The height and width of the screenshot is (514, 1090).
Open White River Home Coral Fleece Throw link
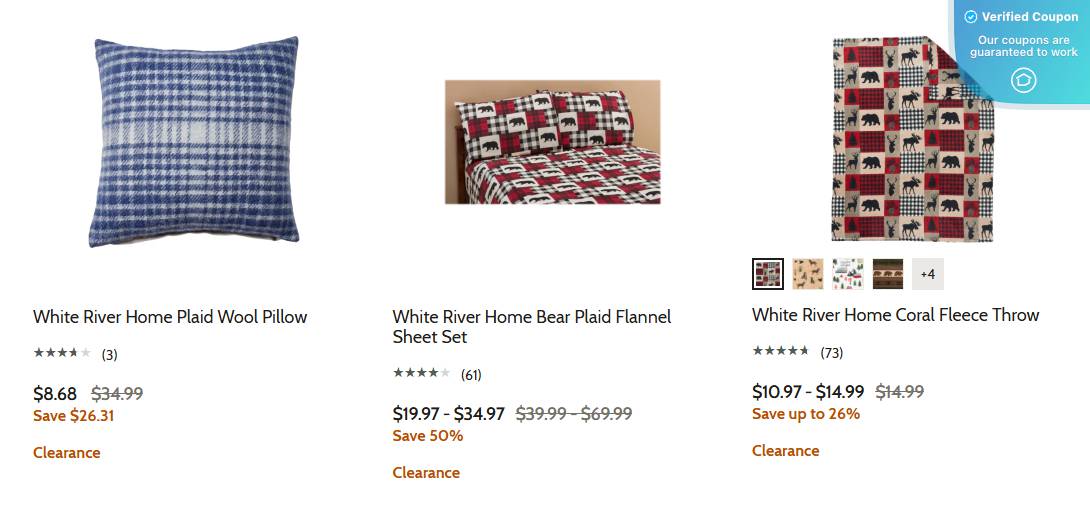coord(896,315)
